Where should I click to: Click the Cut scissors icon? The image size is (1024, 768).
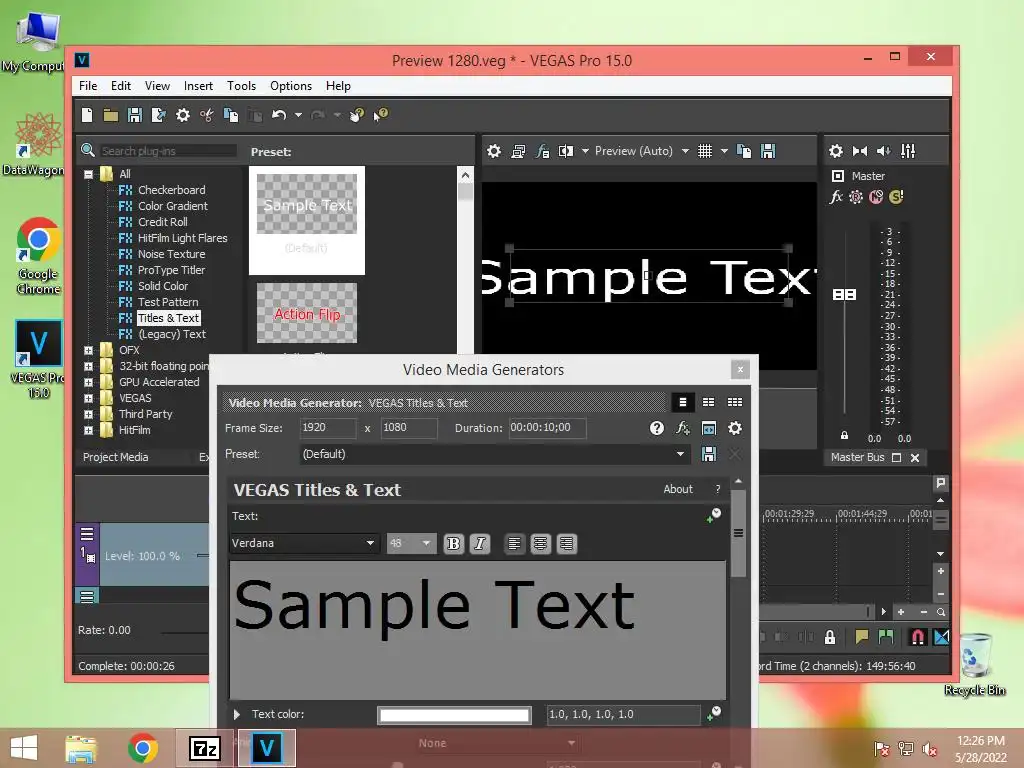click(x=207, y=116)
